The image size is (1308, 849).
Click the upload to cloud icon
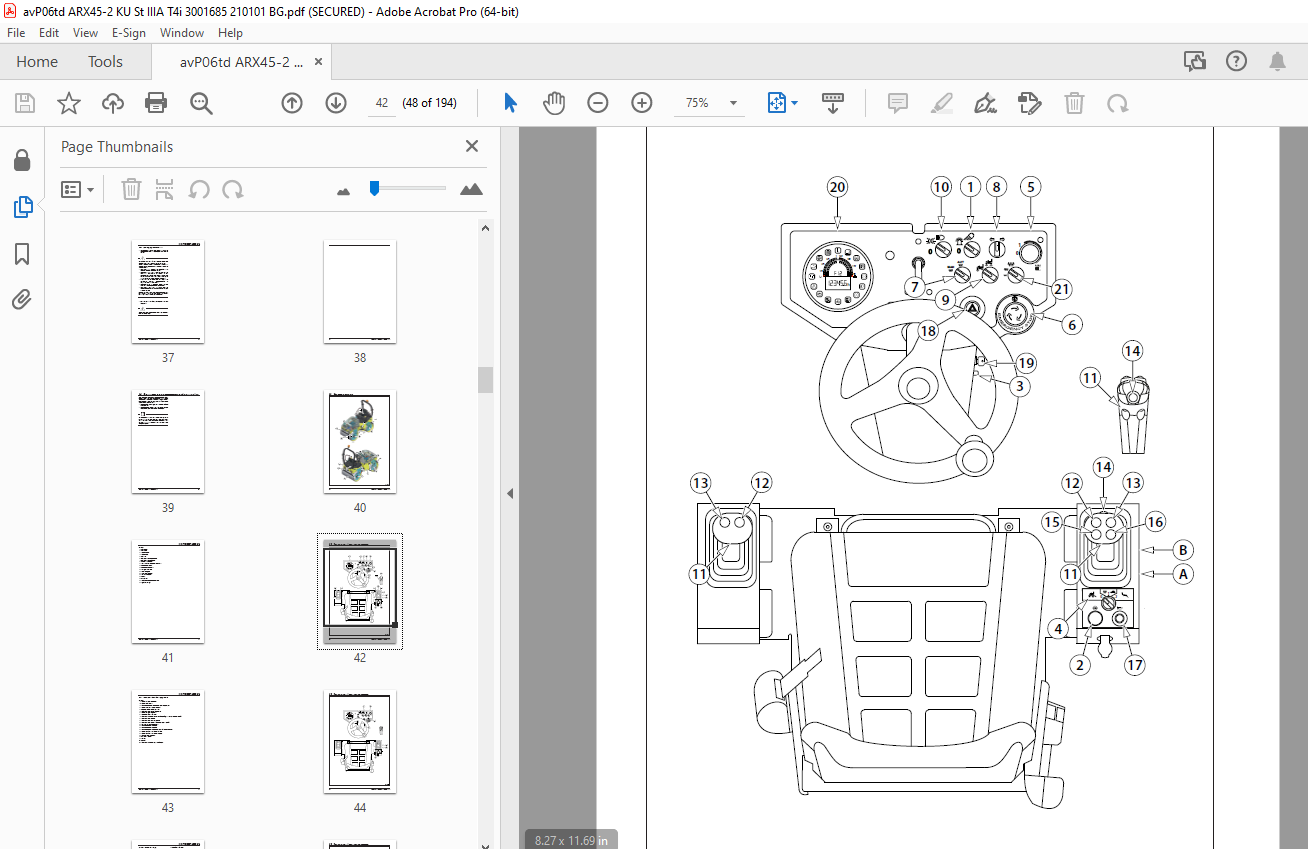[x=113, y=103]
